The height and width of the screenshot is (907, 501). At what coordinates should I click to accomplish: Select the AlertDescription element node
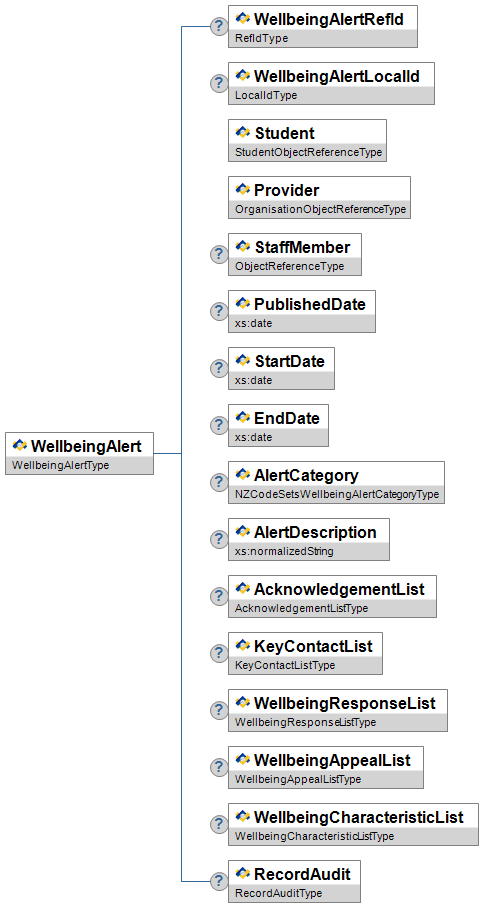point(309,539)
